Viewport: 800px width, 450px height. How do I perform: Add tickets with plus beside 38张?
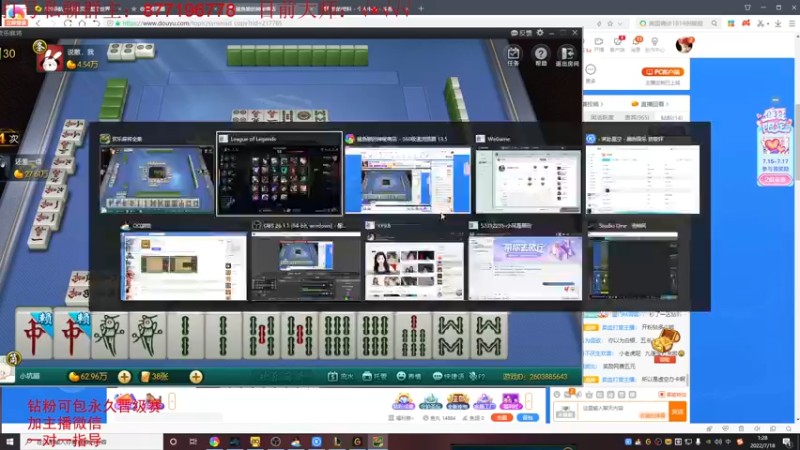point(196,377)
